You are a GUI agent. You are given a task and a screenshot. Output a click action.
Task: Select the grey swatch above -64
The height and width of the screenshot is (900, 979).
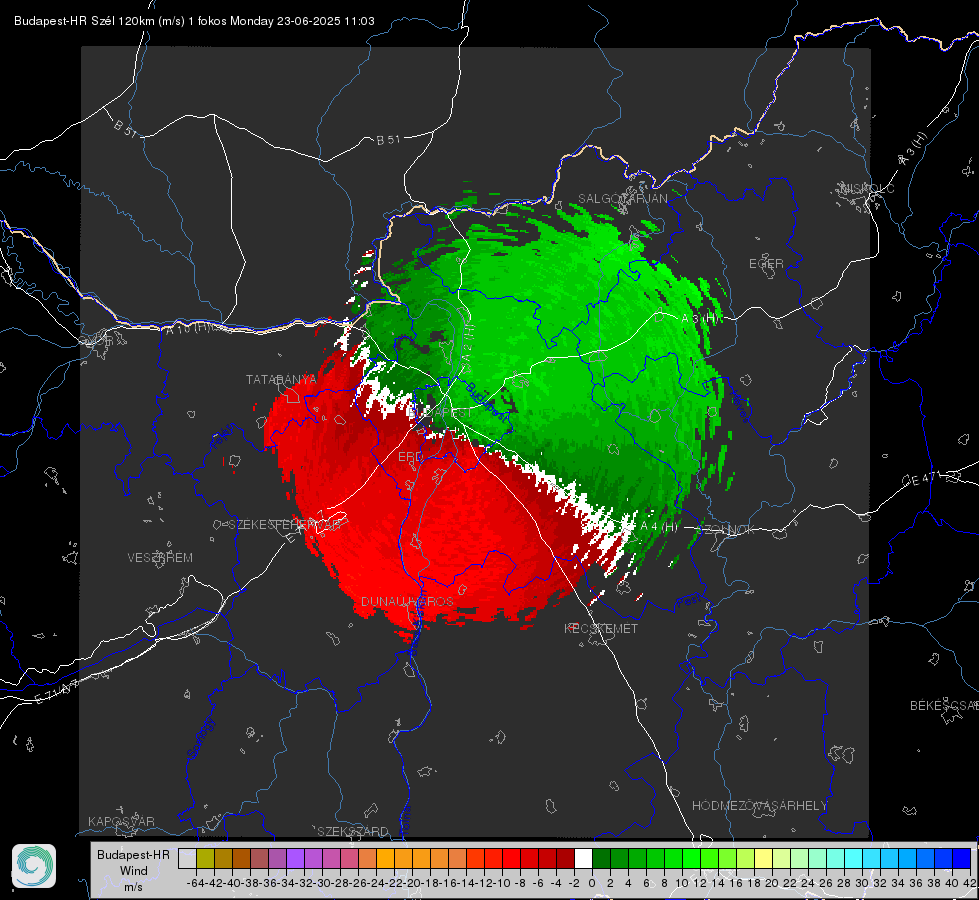[x=187, y=858]
